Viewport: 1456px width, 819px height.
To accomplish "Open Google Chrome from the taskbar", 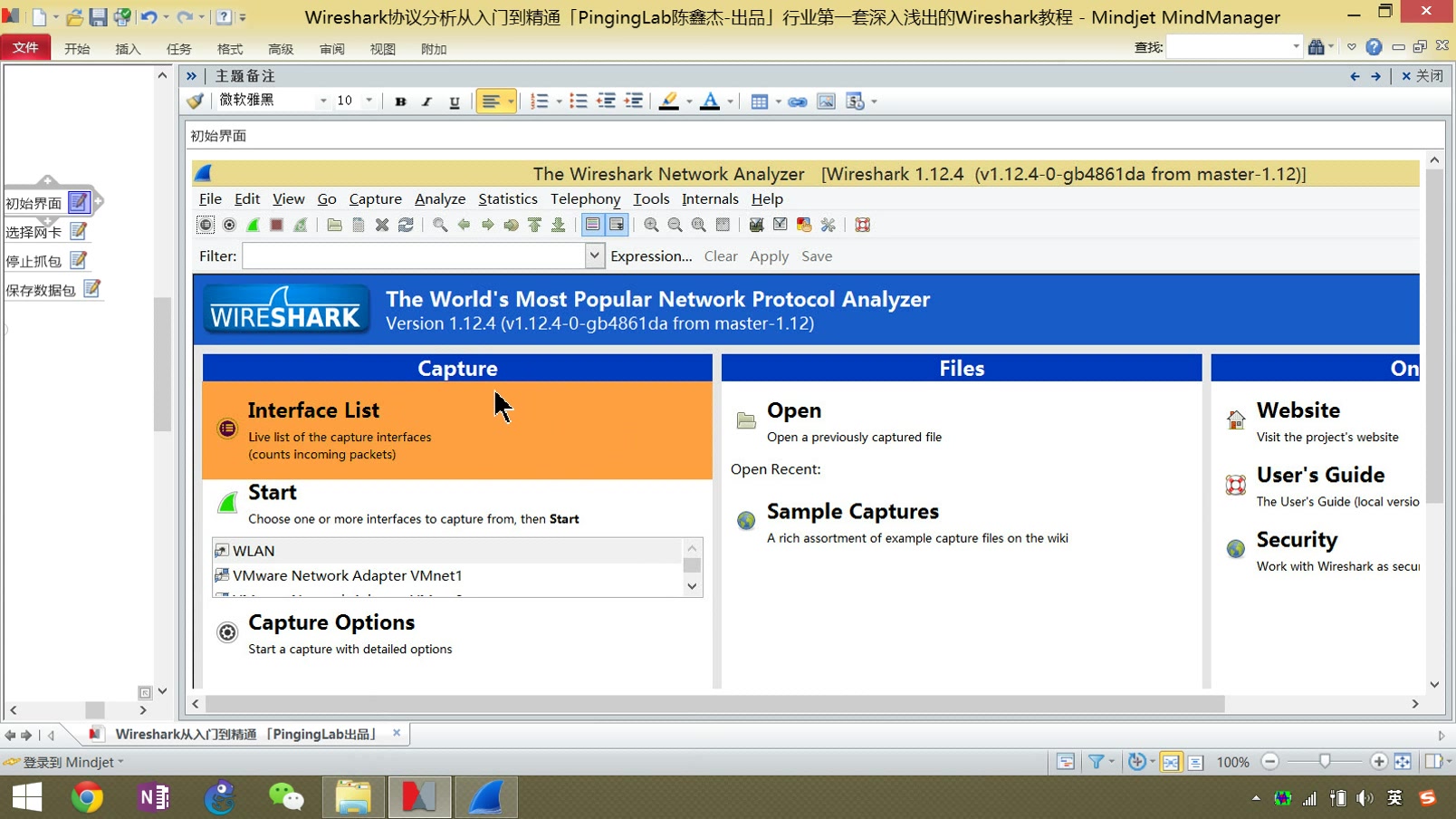I will [87, 797].
